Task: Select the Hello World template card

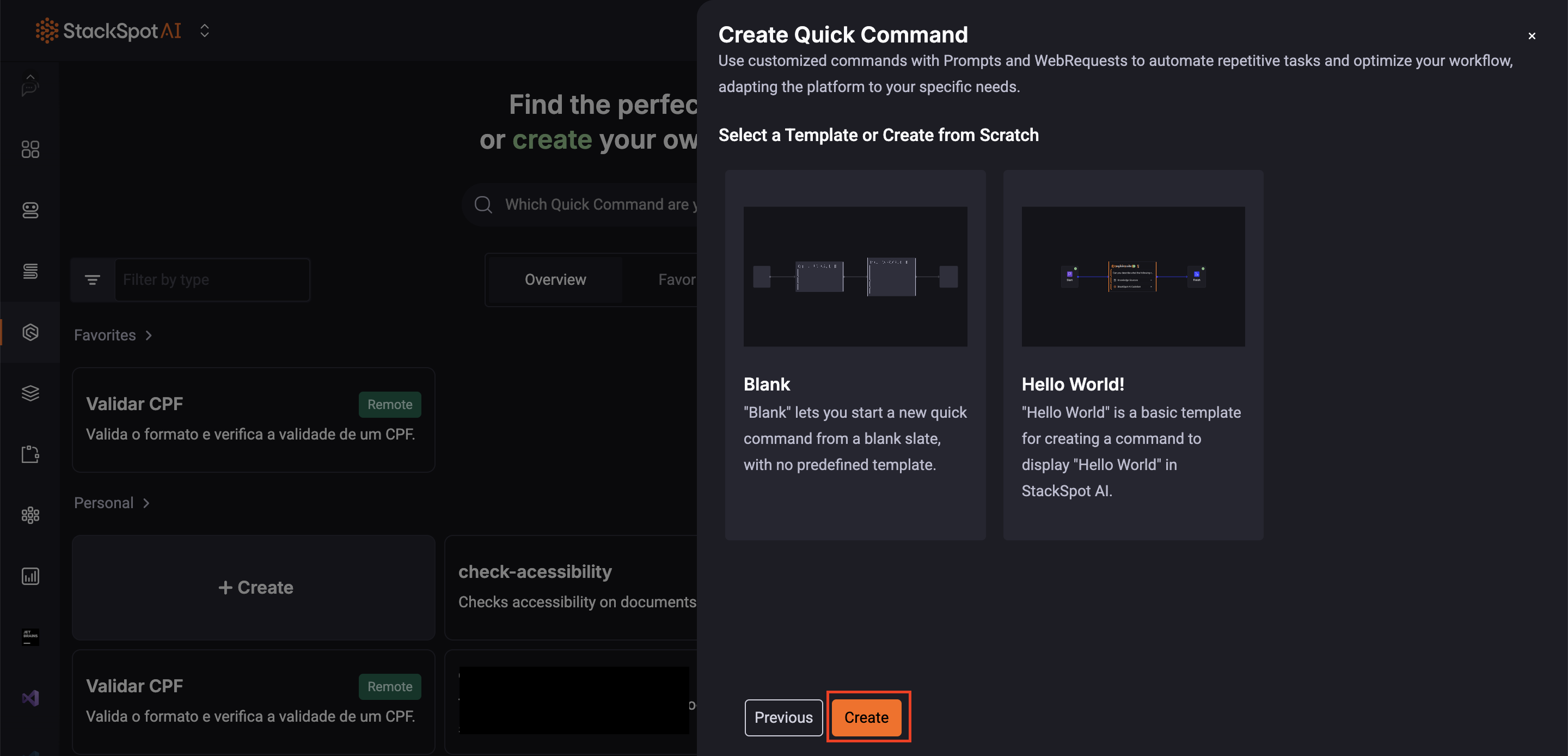Action: click(x=1133, y=353)
